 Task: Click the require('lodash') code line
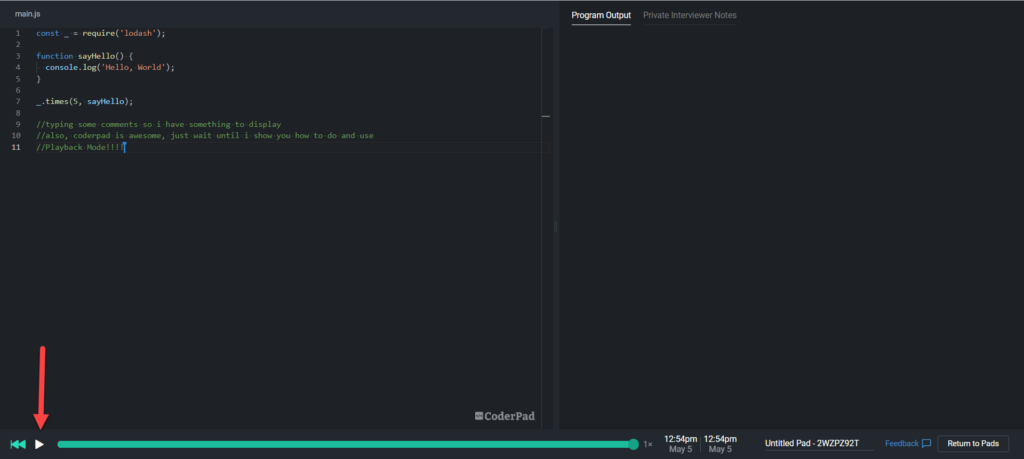click(101, 33)
